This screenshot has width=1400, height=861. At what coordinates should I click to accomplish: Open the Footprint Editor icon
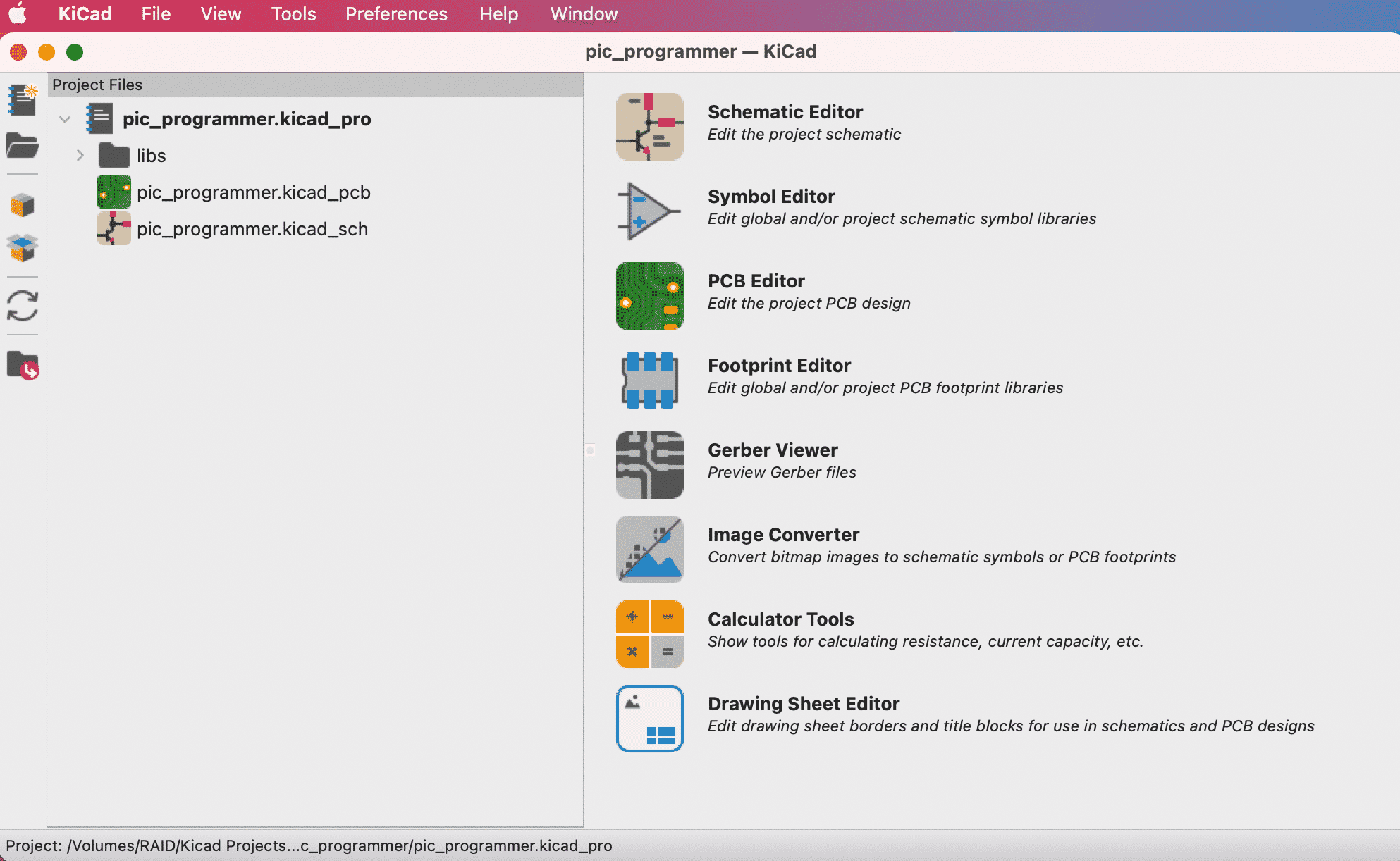click(x=649, y=380)
